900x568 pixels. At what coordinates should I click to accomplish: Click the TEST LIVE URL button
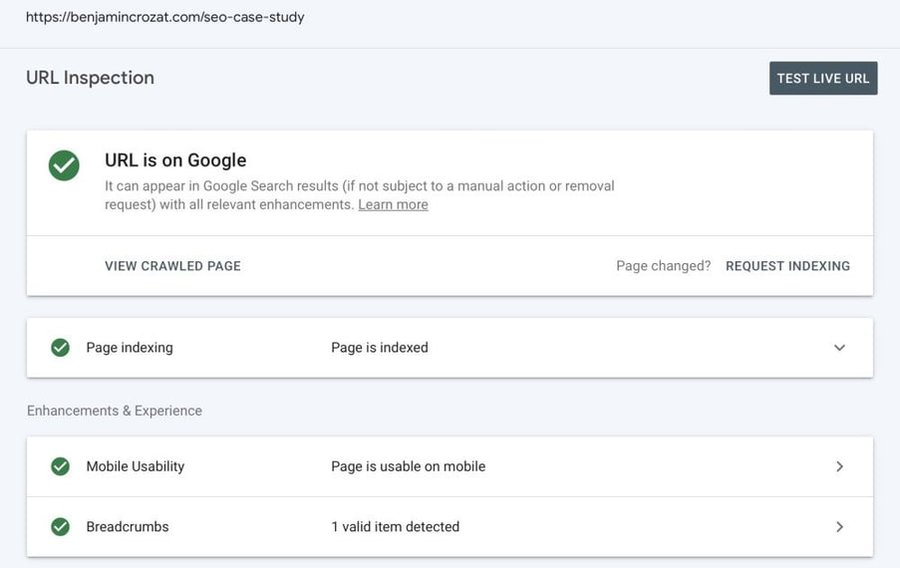[823, 78]
